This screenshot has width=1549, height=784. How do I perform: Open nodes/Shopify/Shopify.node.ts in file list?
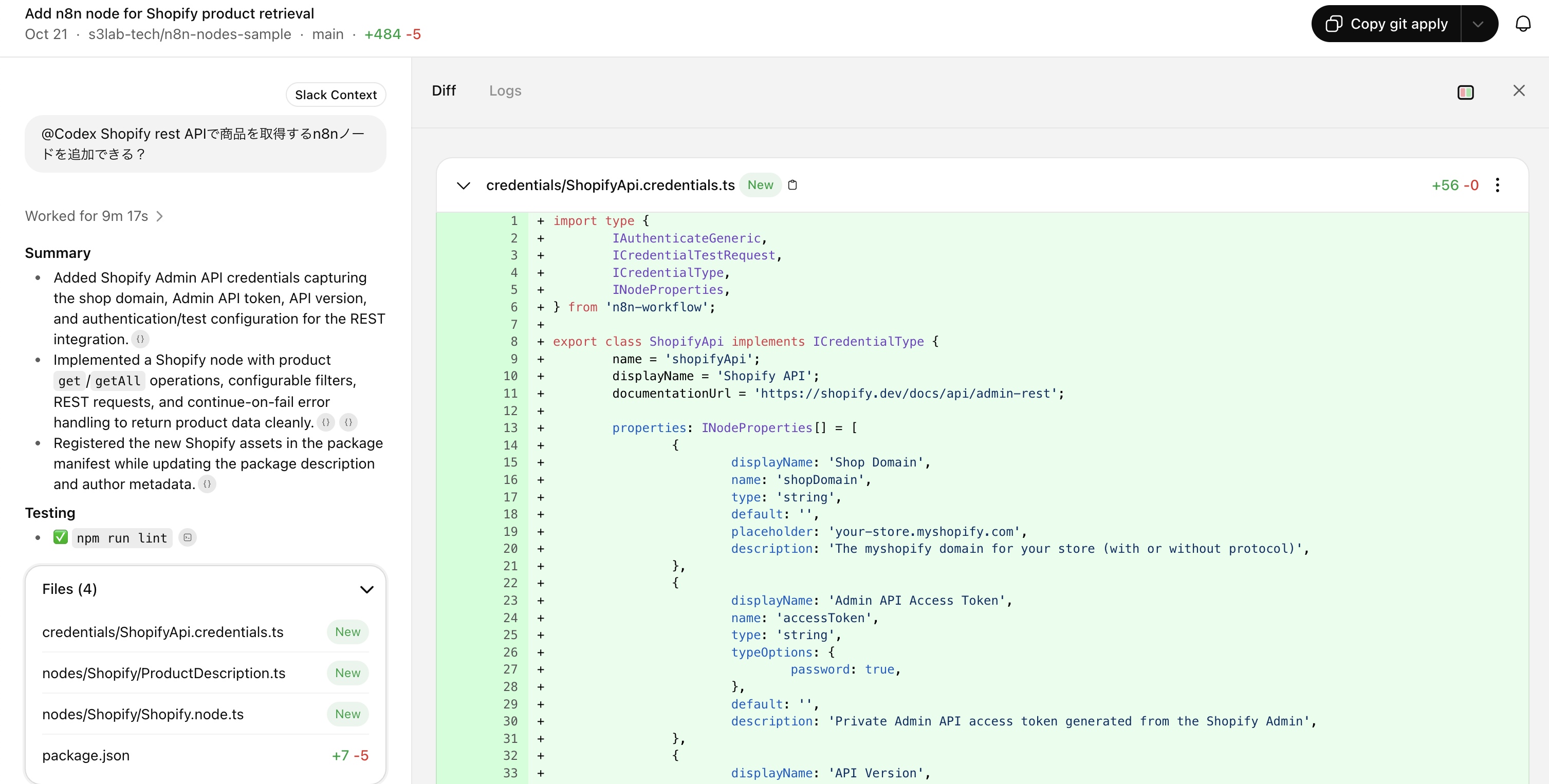pyautogui.click(x=143, y=714)
